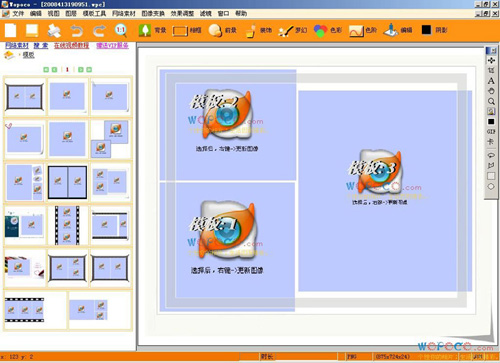Open the 滤镜 menu
The image size is (500, 363).
click(206, 13)
